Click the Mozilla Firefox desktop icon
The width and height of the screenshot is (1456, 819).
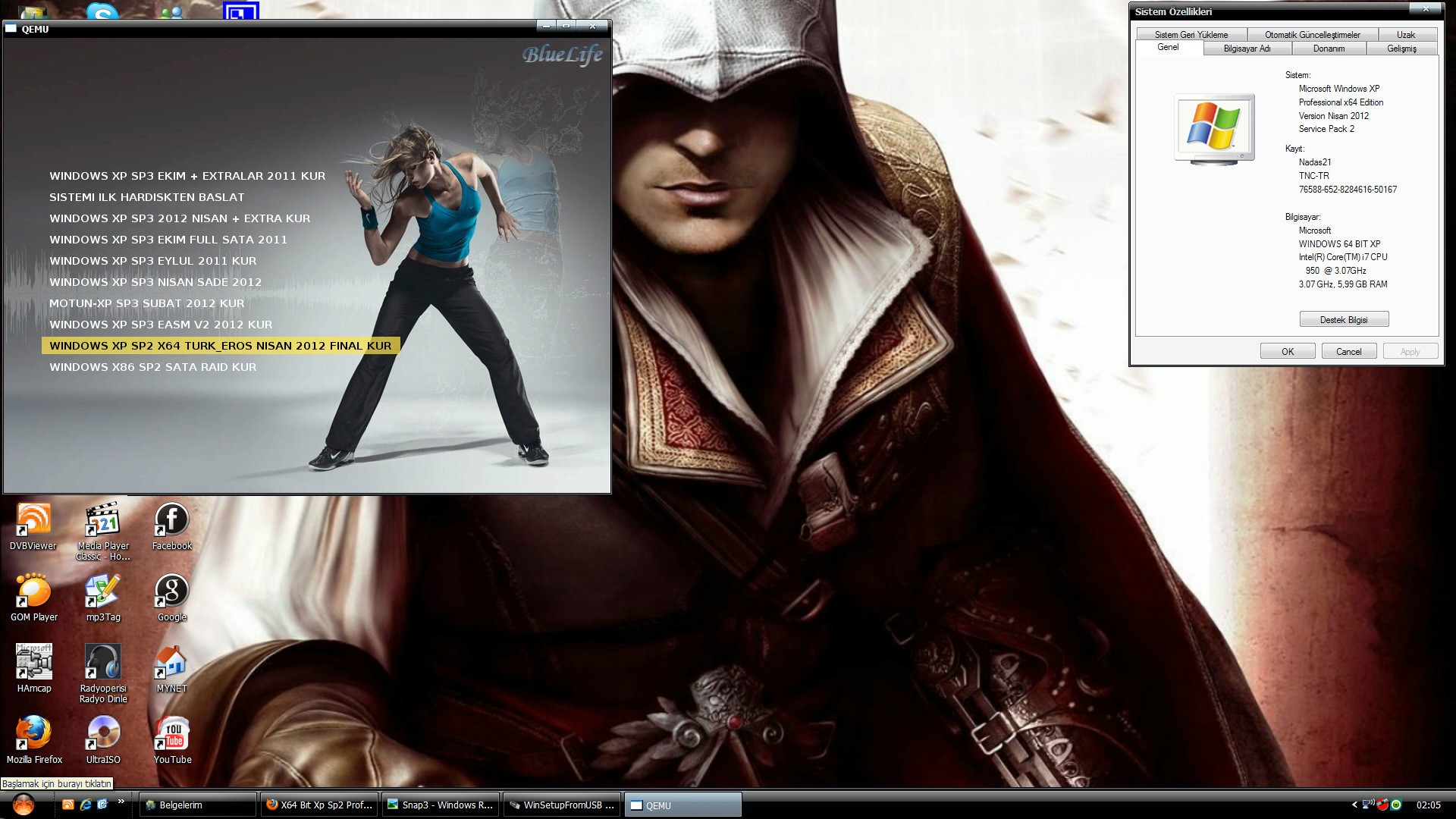pos(34,740)
